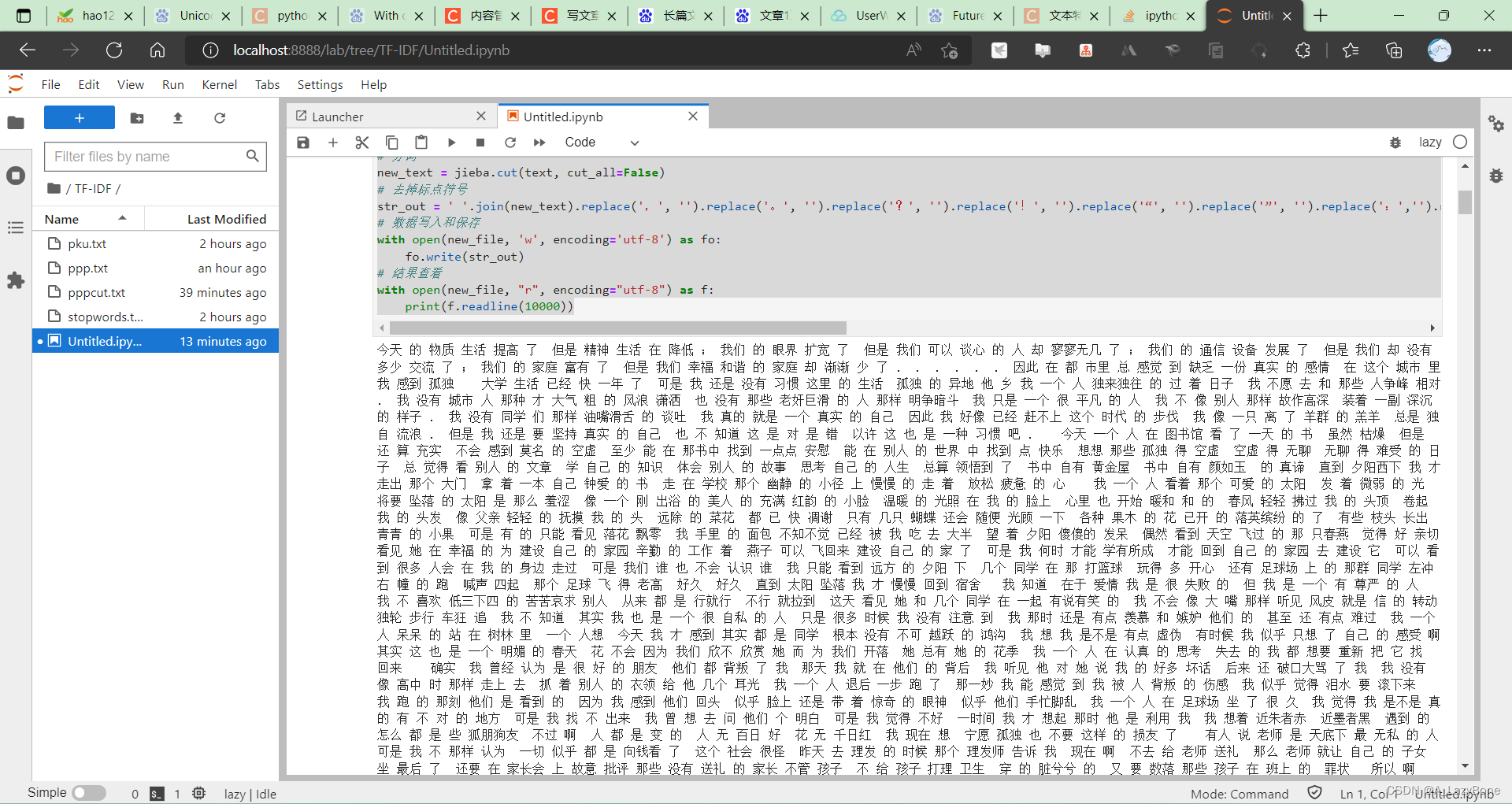
Task: Select the ppp.txt file
Action: tap(155, 269)
